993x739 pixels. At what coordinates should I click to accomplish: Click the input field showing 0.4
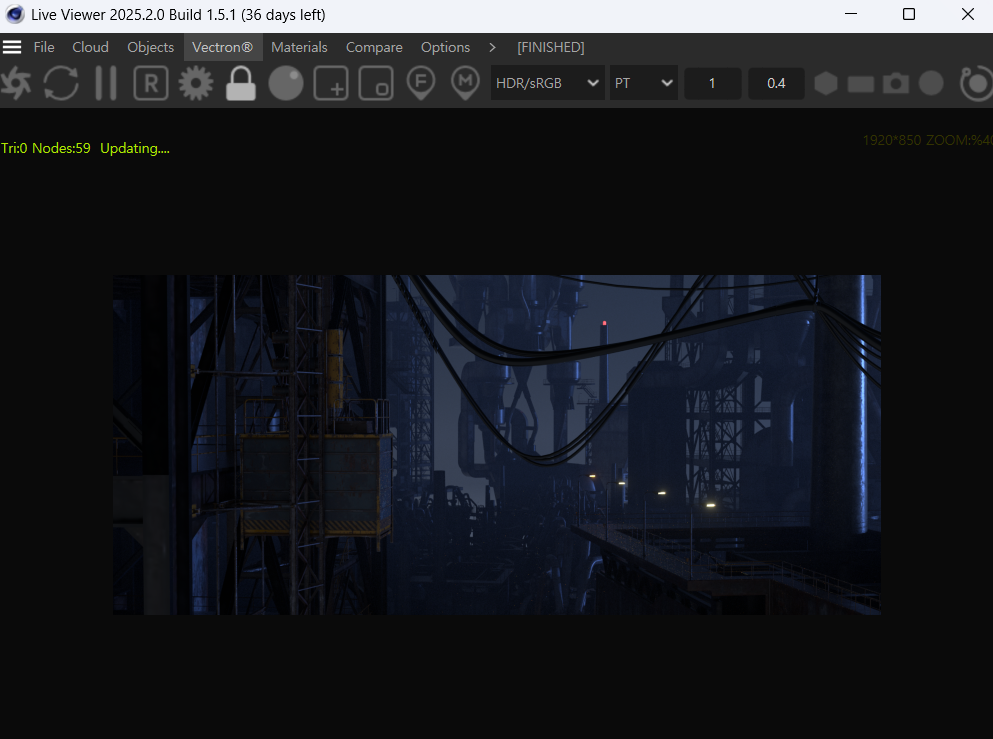(776, 83)
